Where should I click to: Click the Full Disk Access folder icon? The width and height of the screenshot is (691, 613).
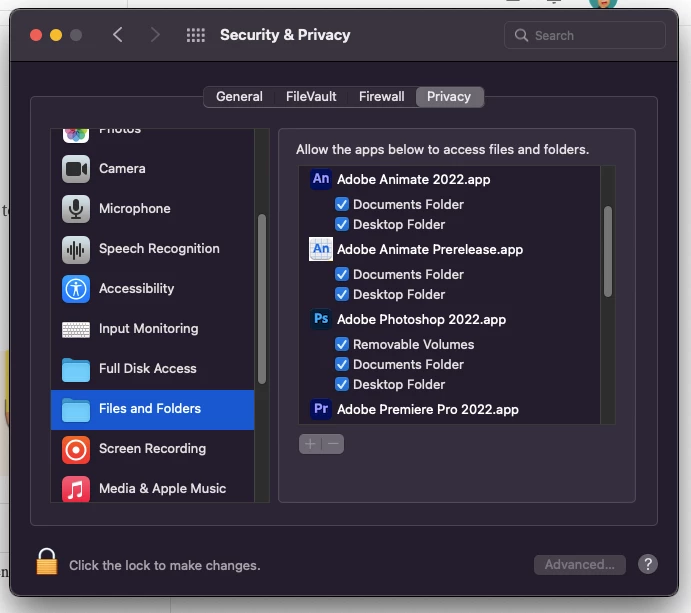pos(76,369)
